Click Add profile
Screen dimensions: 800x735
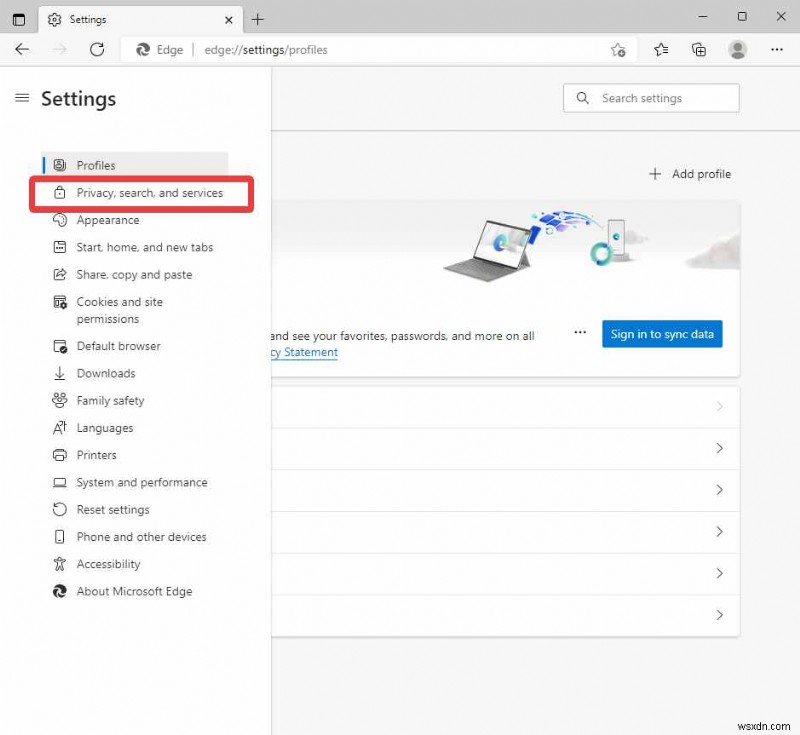click(689, 173)
